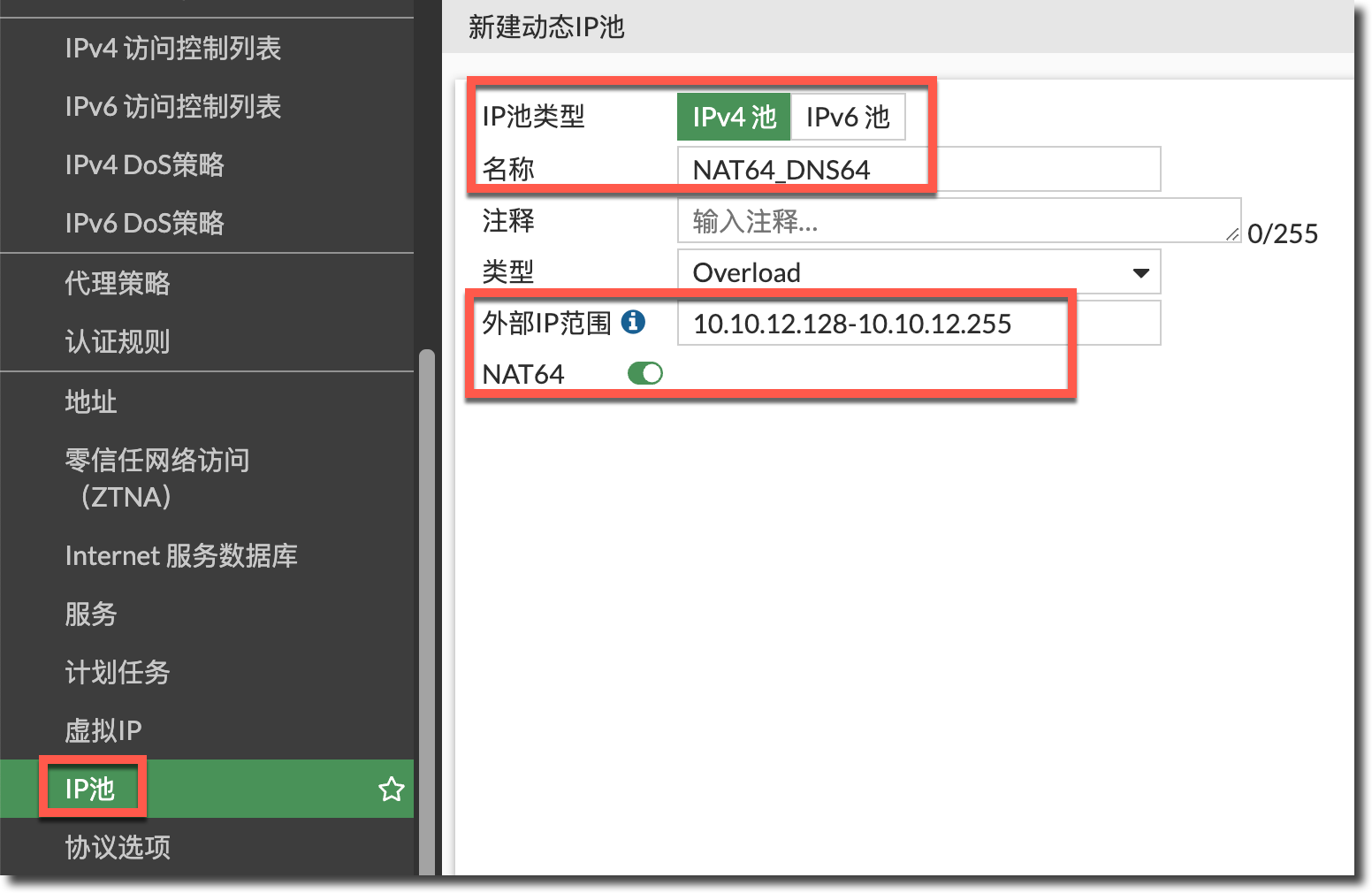This screenshot has width=1372, height=893.
Task: Click the info icon beside 外部IP范围
Action: pos(633,322)
